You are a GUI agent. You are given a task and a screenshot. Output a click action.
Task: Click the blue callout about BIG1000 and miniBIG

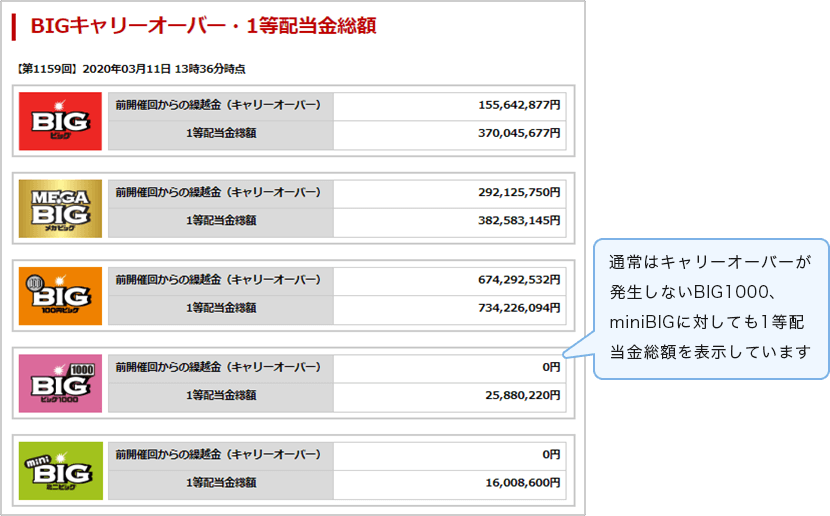pyautogui.click(x=710, y=309)
